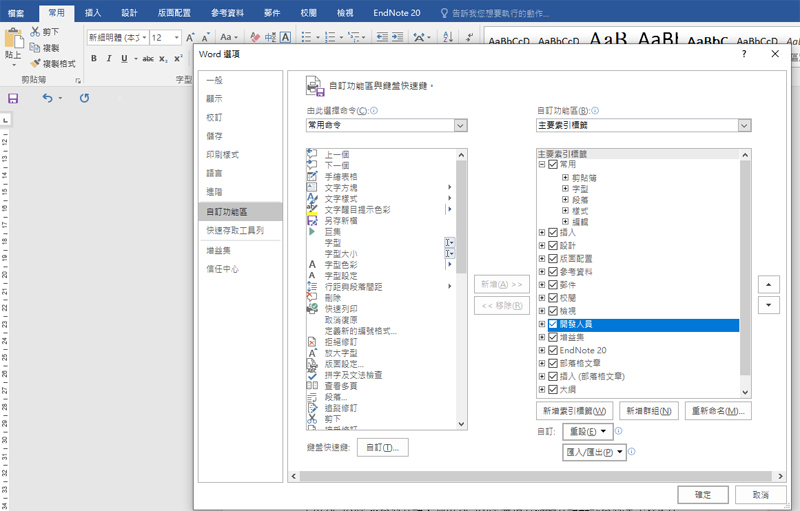Toggle the 參考資料 tab checkbox
The width and height of the screenshot is (800, 511).
[553, 272]
